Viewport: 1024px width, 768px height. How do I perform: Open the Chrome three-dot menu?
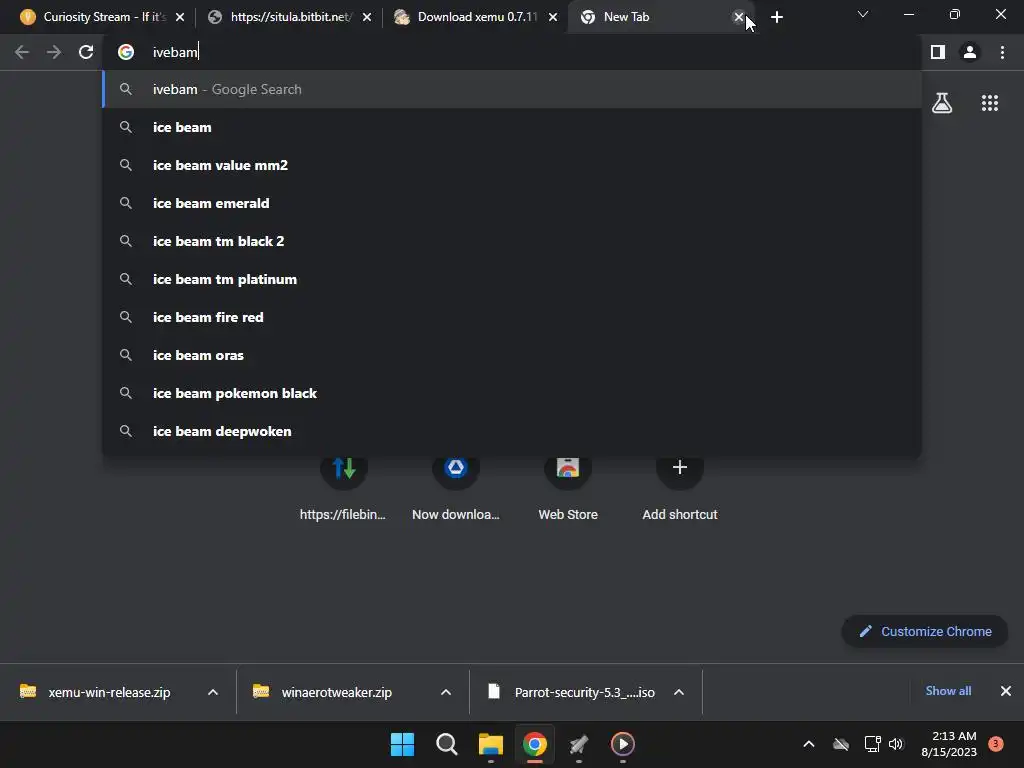click(1002, 52)
